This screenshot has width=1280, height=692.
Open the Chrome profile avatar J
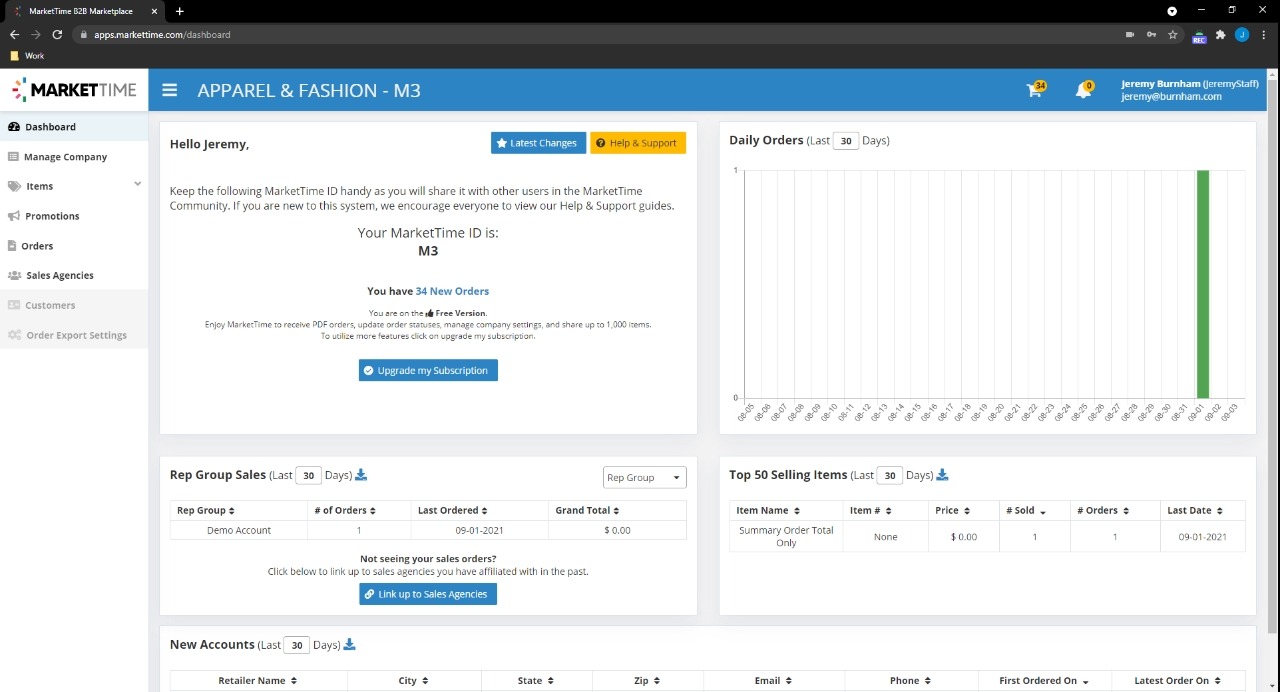(x=1242, y=34)
